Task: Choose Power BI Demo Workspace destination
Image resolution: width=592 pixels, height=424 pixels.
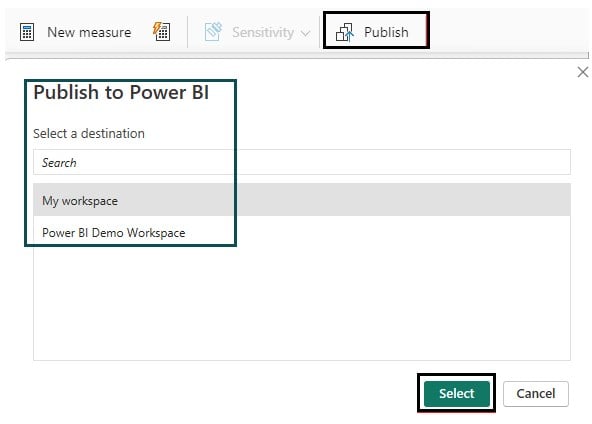Action: [302, 233]
